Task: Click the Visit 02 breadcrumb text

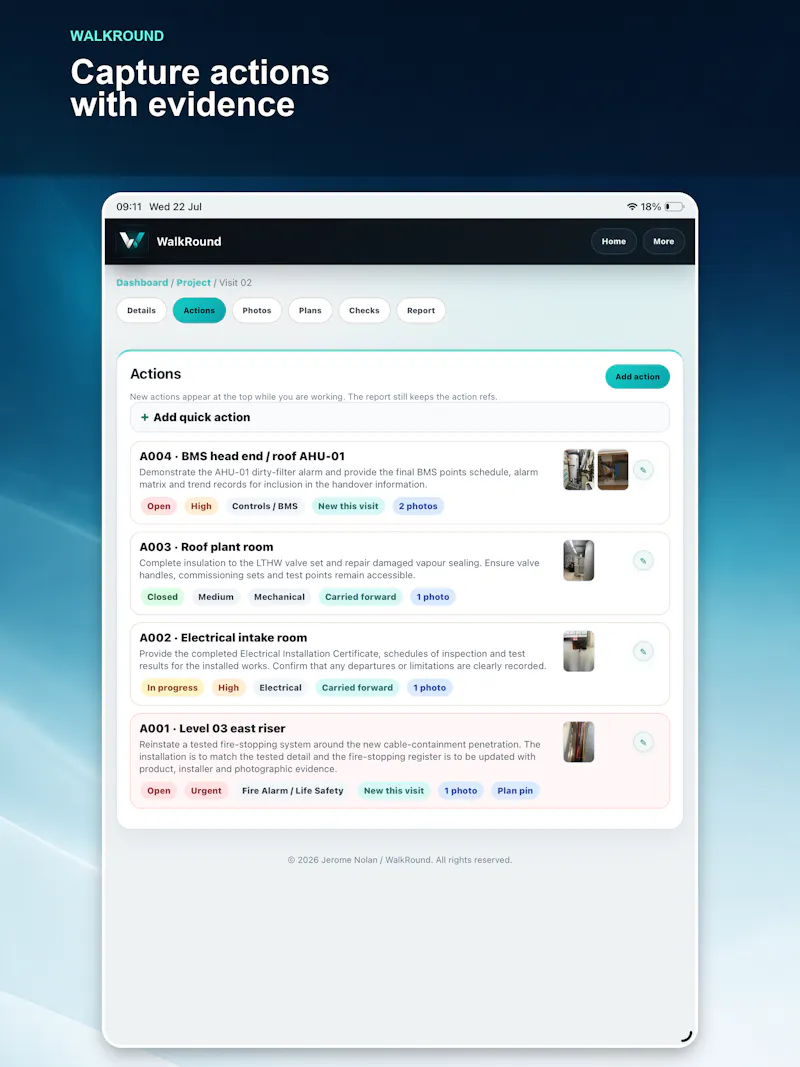Action: coord(235,282)
